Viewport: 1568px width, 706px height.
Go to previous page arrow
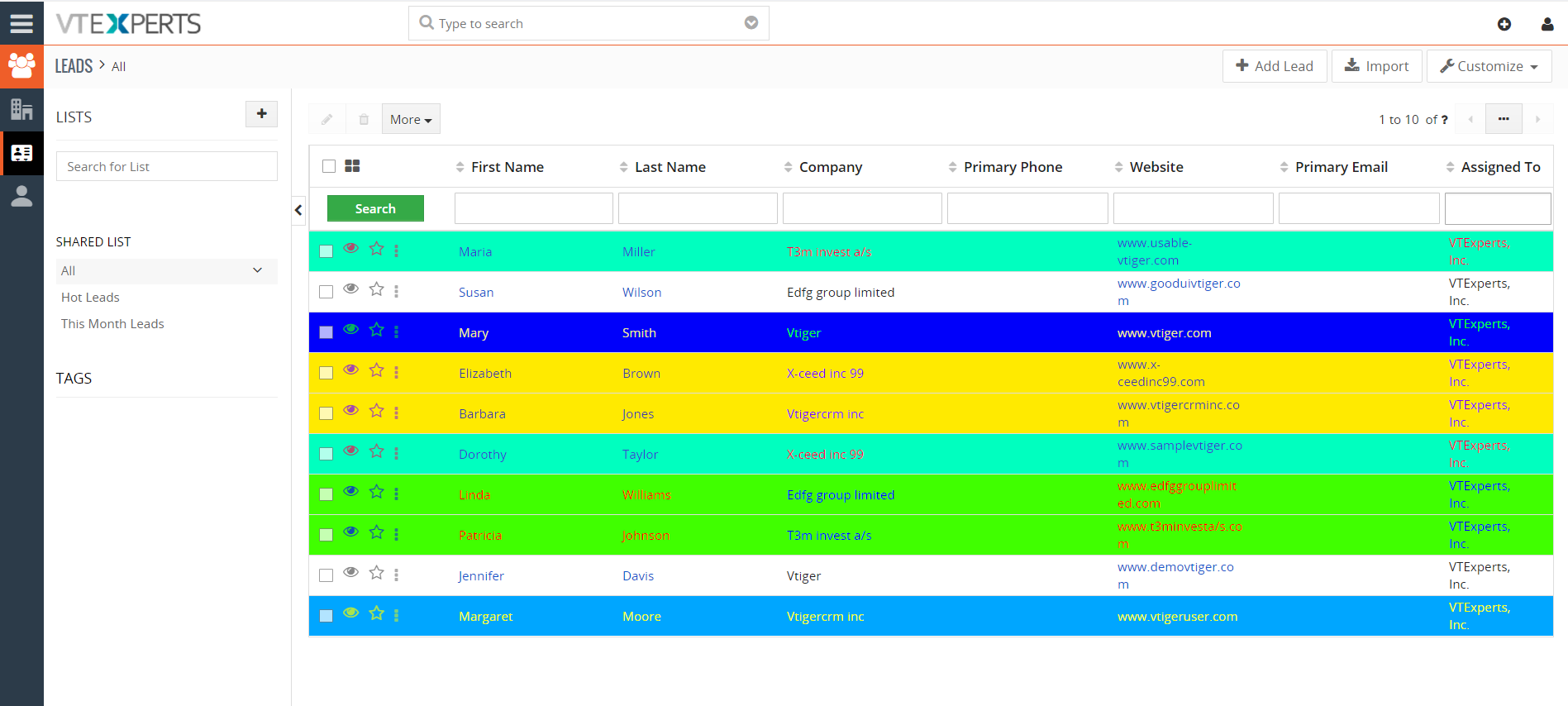click(x=1470, y=119)
